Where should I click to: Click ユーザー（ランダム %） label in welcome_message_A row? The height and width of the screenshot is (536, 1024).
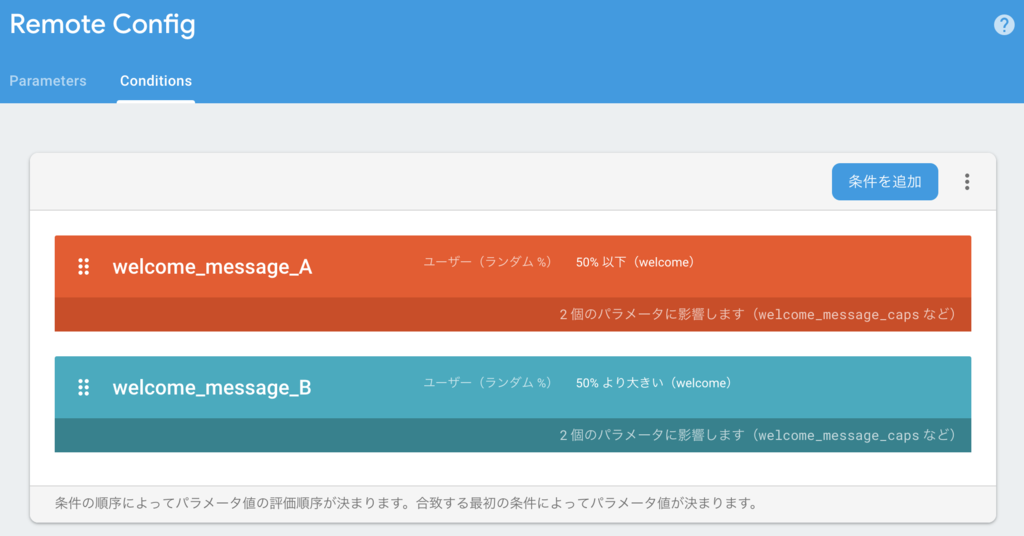(x=487, y=262)
